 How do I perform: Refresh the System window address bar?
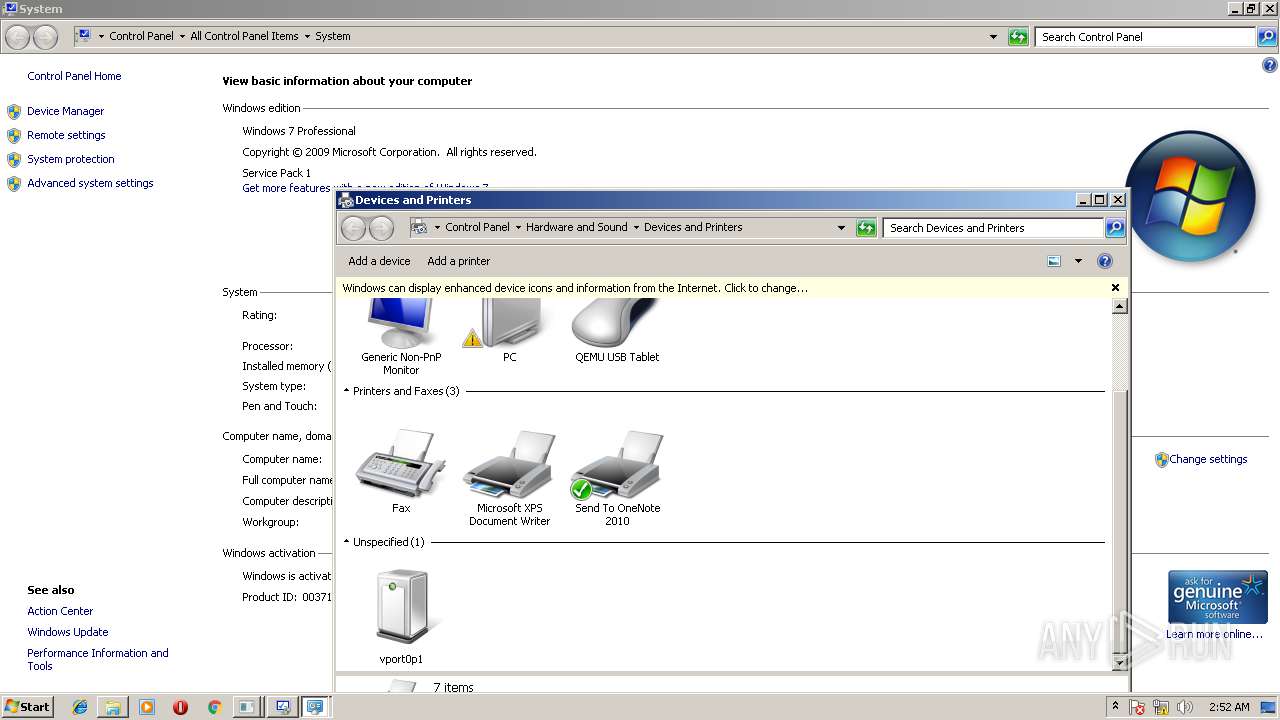point(1018,37)
